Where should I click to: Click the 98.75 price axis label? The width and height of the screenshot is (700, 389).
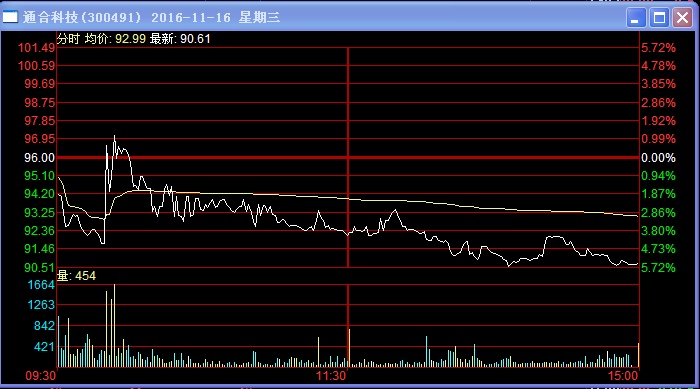[x=39, y=103]
